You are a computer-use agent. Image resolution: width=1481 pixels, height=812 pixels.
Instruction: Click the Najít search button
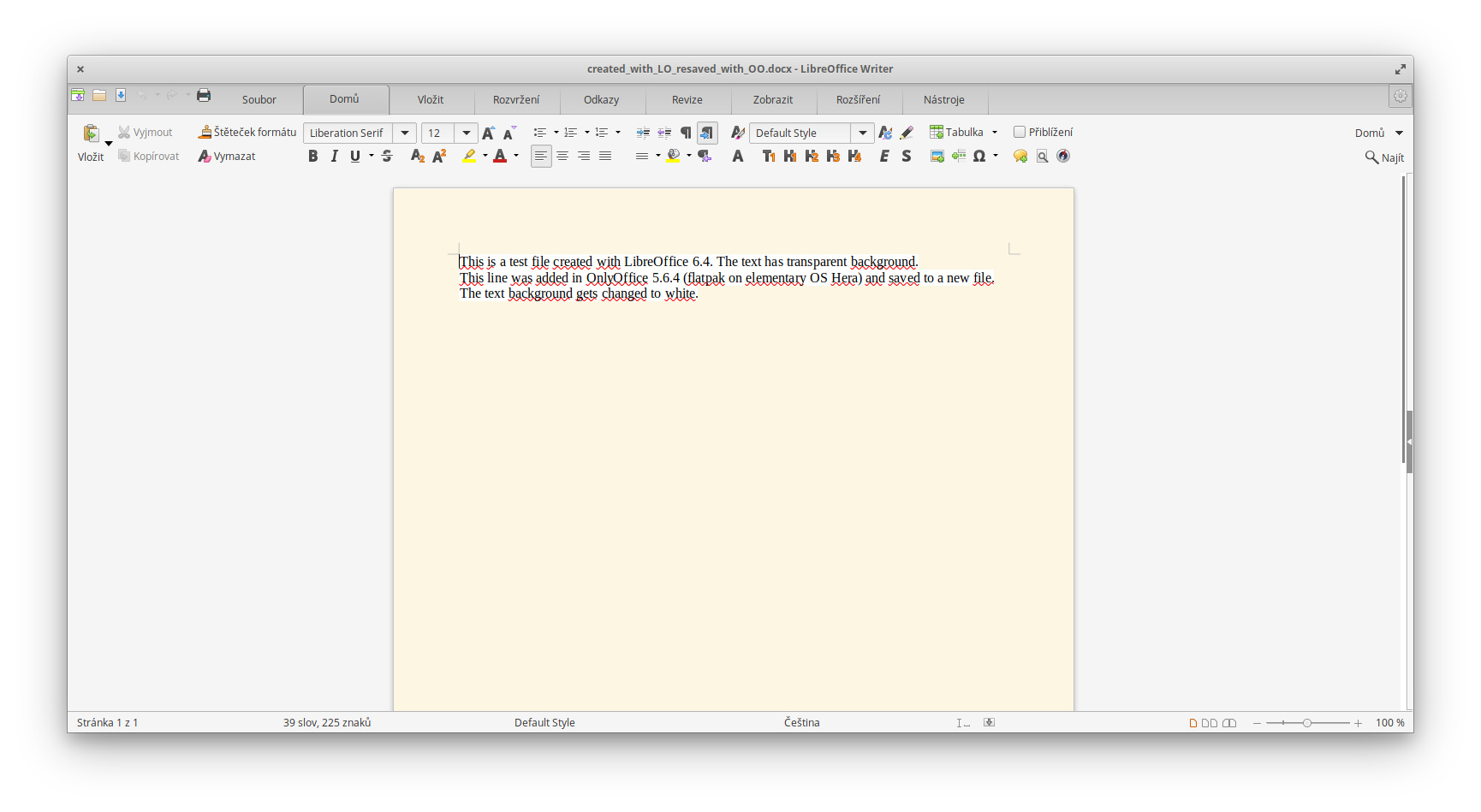(x=1384, y=157)
